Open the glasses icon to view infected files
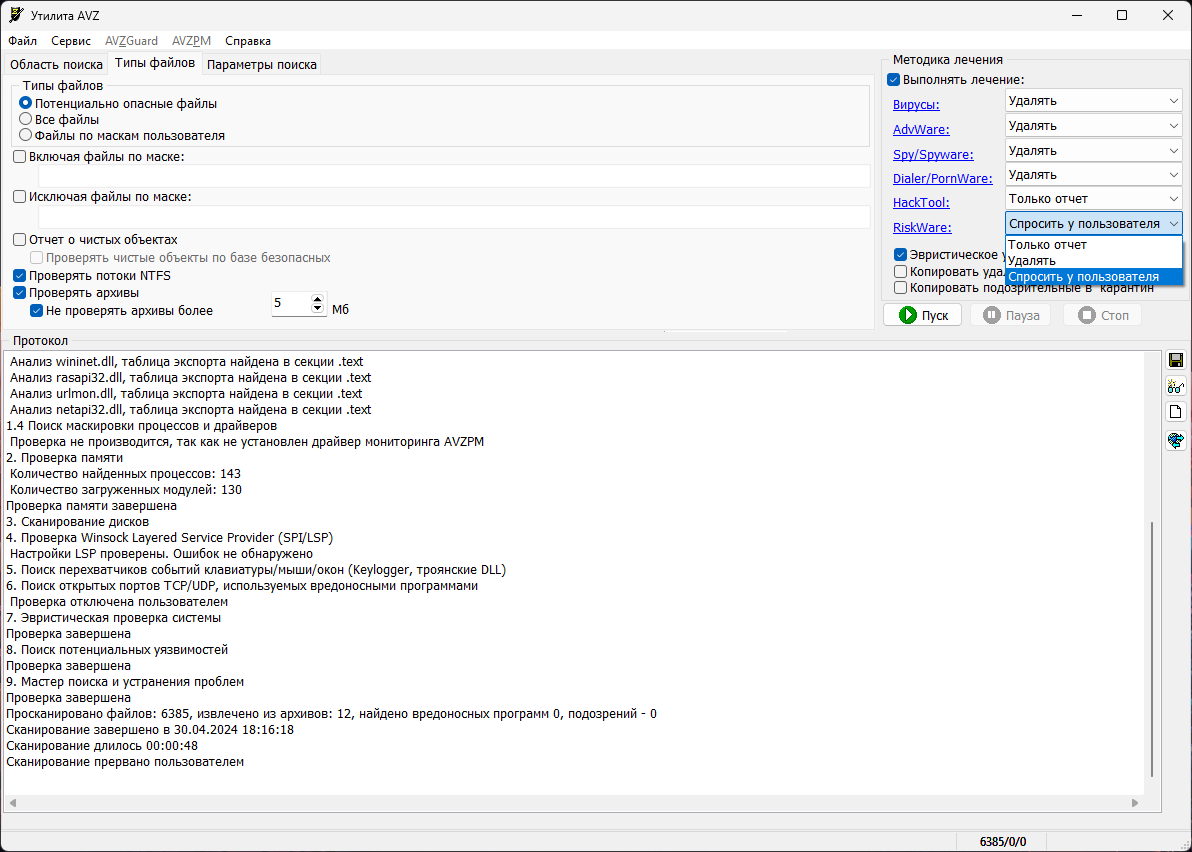The width and height of the screenshot is (1192, 852). tap(1175, 387)
